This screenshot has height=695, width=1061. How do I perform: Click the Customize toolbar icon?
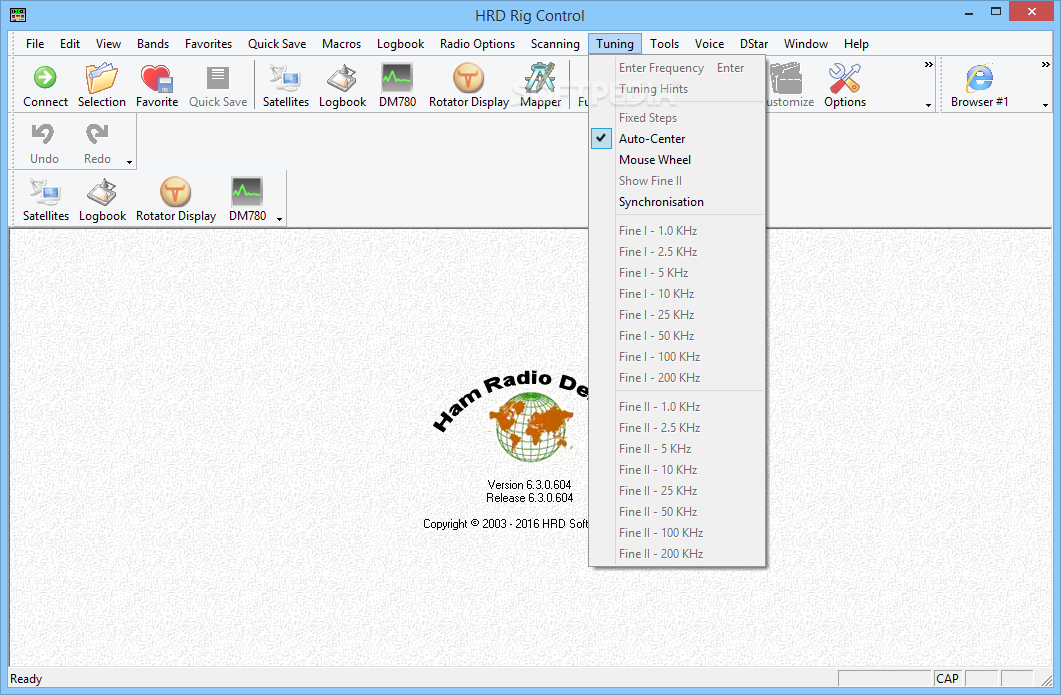(786, 78)
